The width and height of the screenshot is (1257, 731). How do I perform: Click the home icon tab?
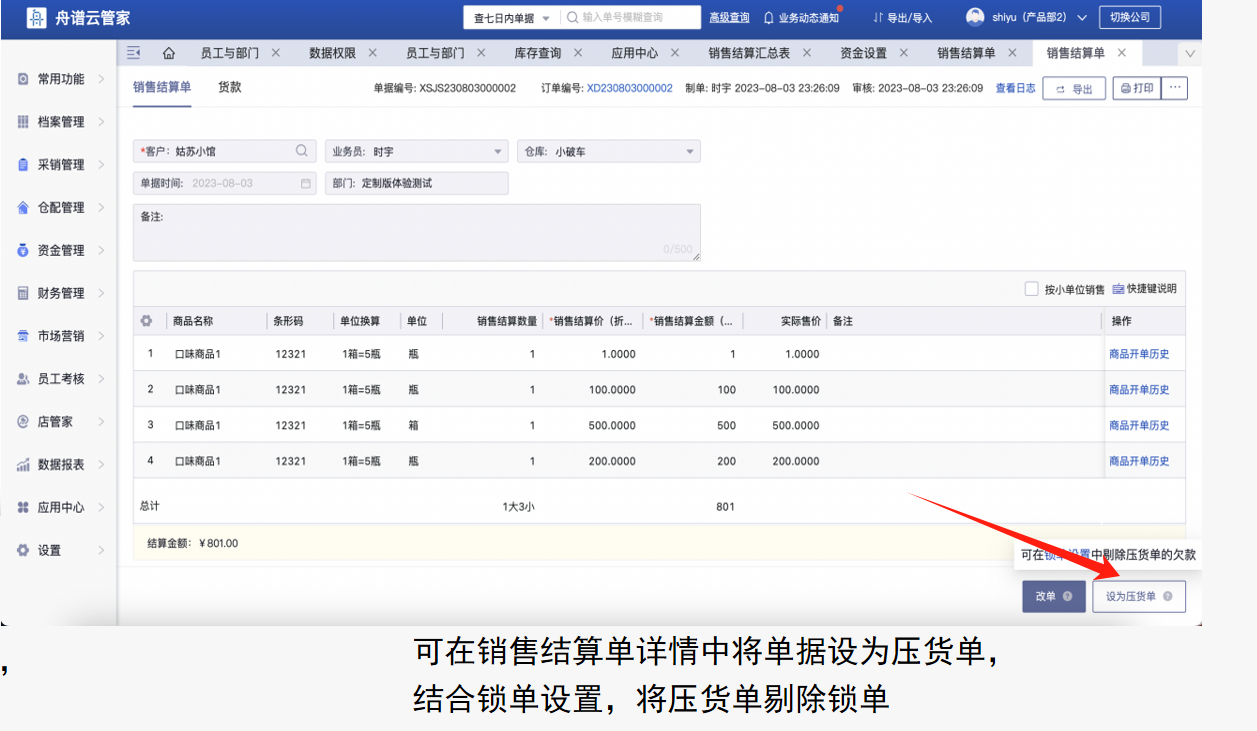coord(169,53)
